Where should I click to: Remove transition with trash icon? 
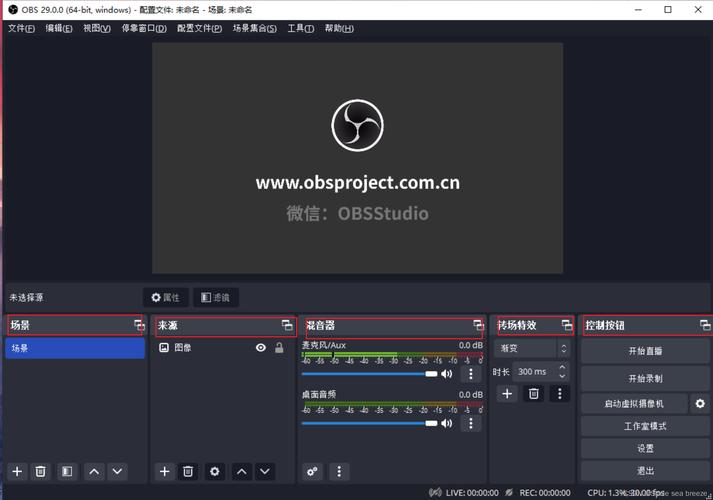click(534, 394)
